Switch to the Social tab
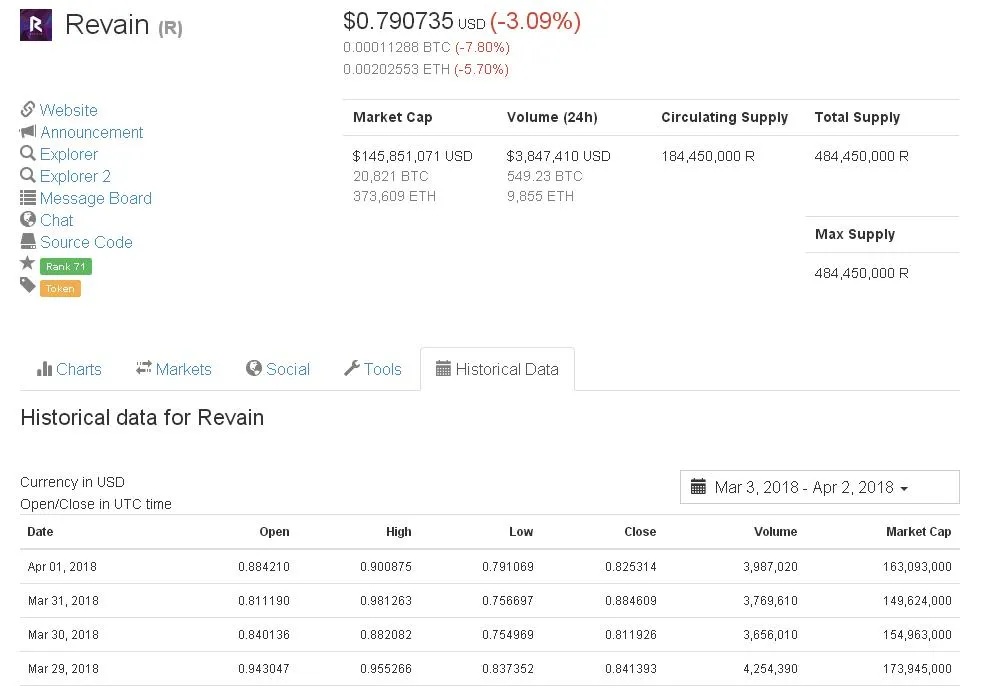The image size is (997, 687). pos(278,369)
